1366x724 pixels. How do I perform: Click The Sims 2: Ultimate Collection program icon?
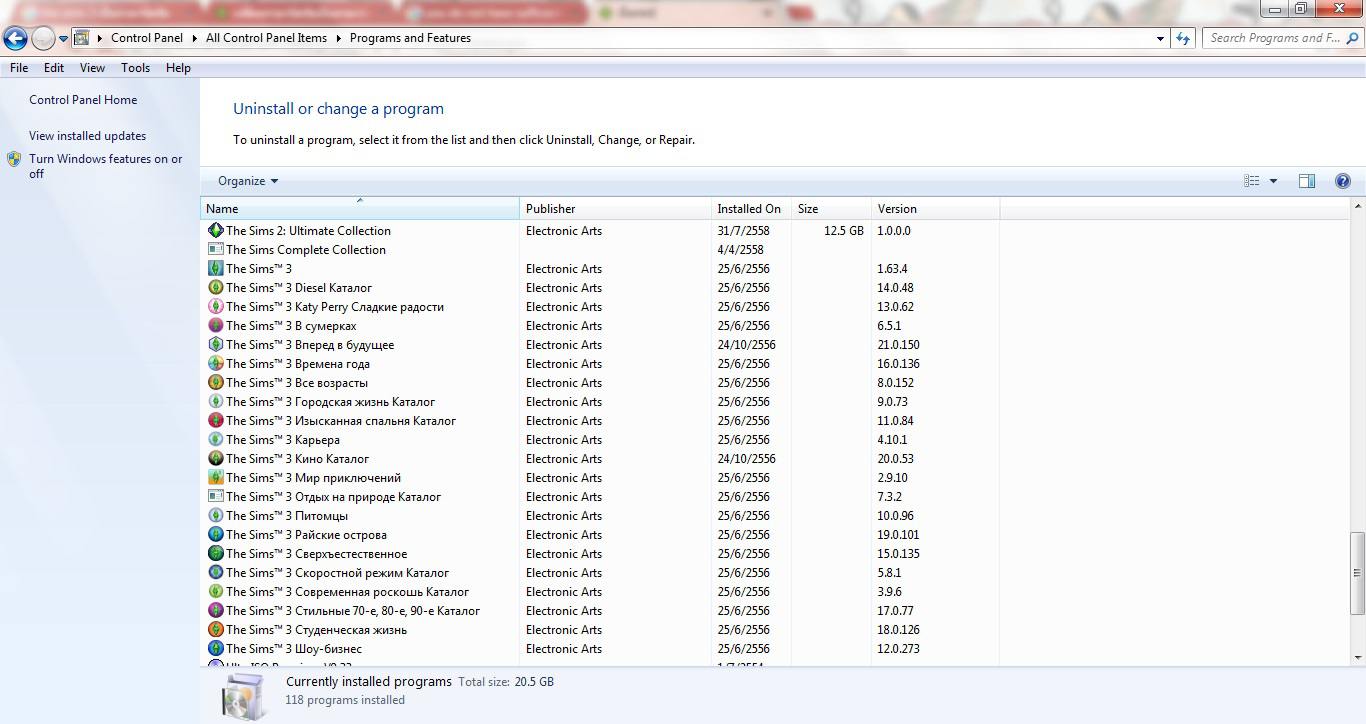click(215, 230)
